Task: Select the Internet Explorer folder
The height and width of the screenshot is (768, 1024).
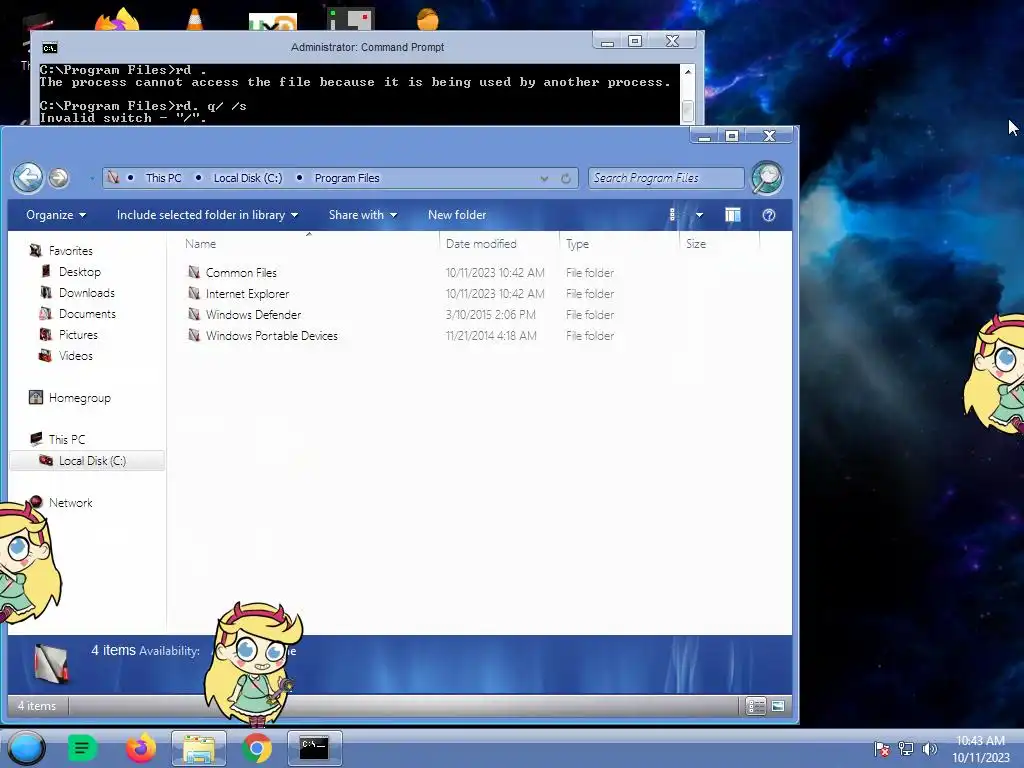Action: tap(248, 294)
